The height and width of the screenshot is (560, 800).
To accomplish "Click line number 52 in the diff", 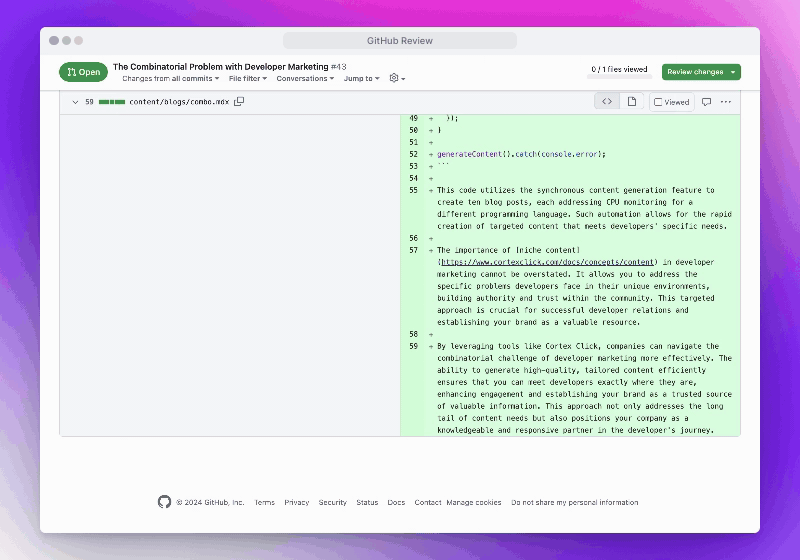I will coord(413,154).
